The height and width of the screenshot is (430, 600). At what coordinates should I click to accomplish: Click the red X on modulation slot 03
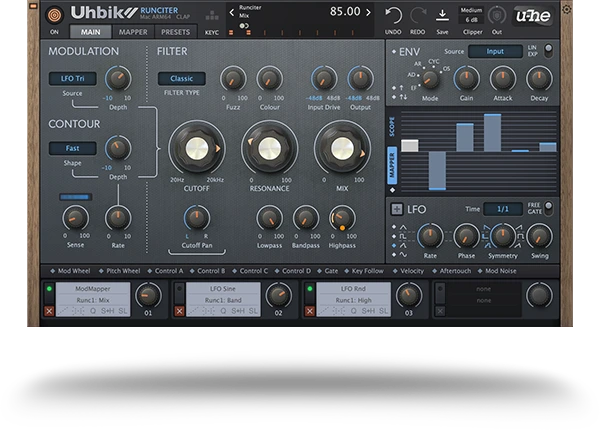point(309,311)
